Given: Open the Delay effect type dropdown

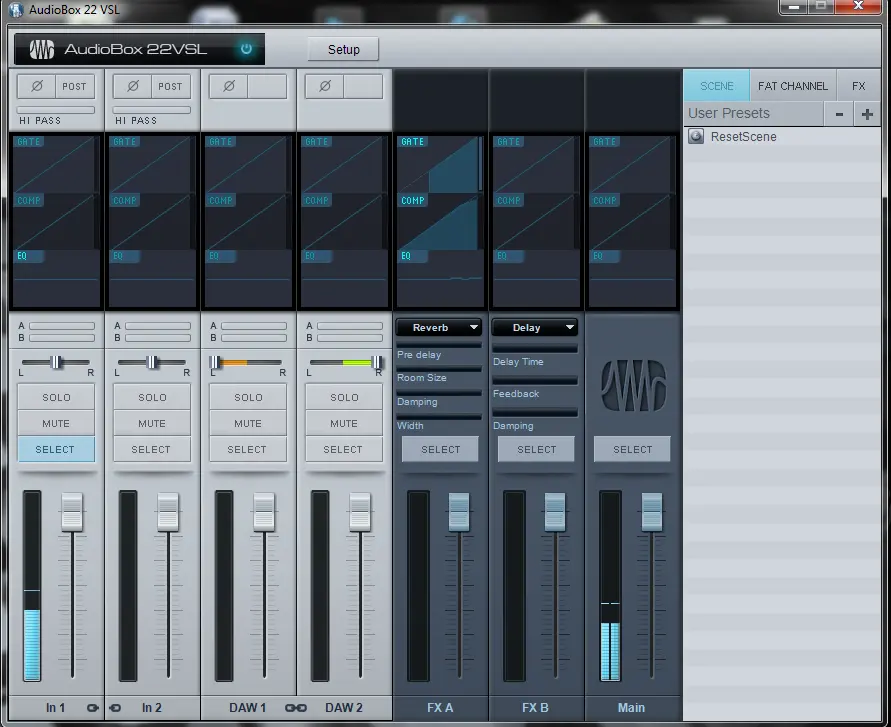Looking at the screenshot, I should [535, 327].
